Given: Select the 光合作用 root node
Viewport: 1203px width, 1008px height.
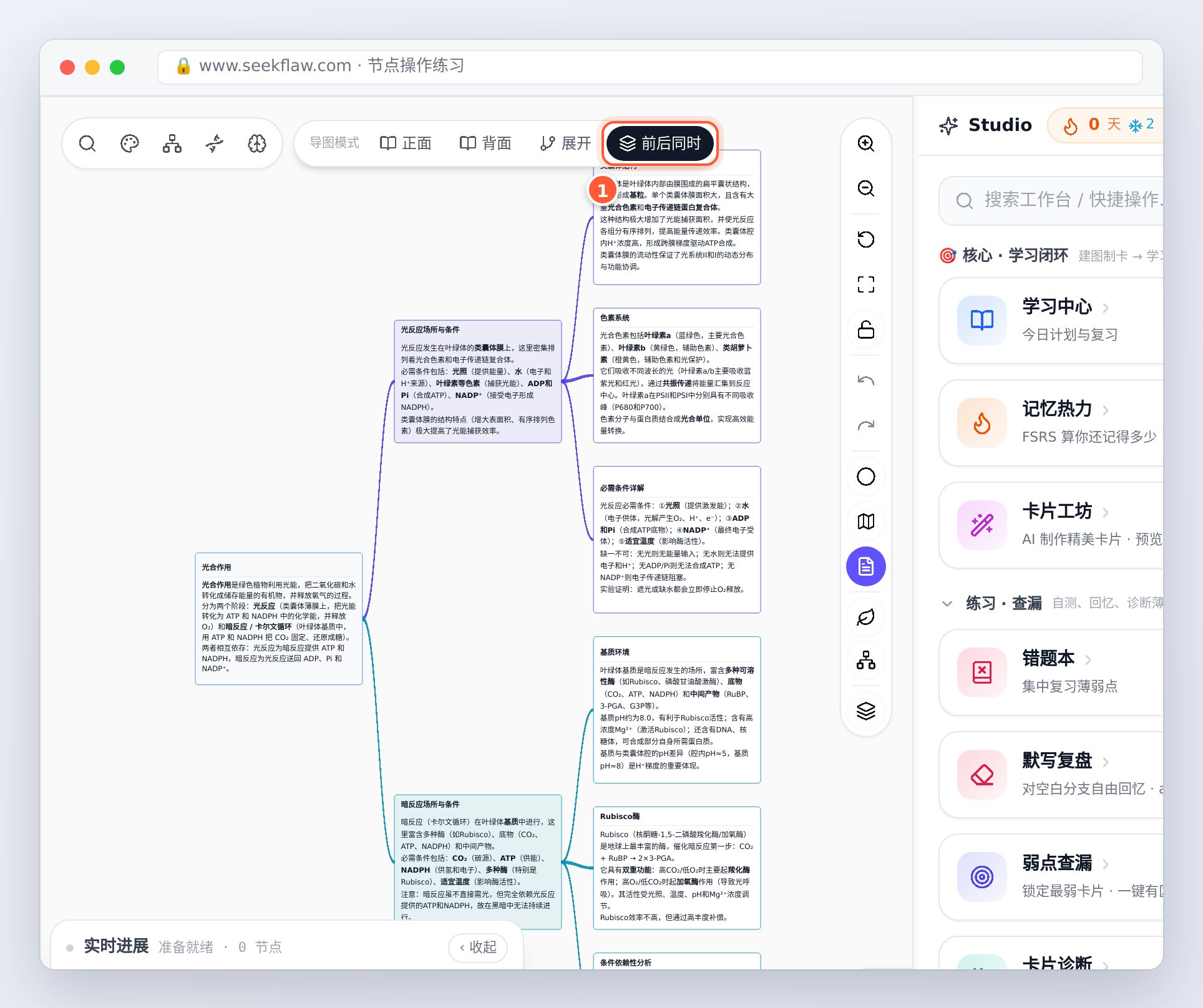Looking at the screenshot, I should click(279, 619).
